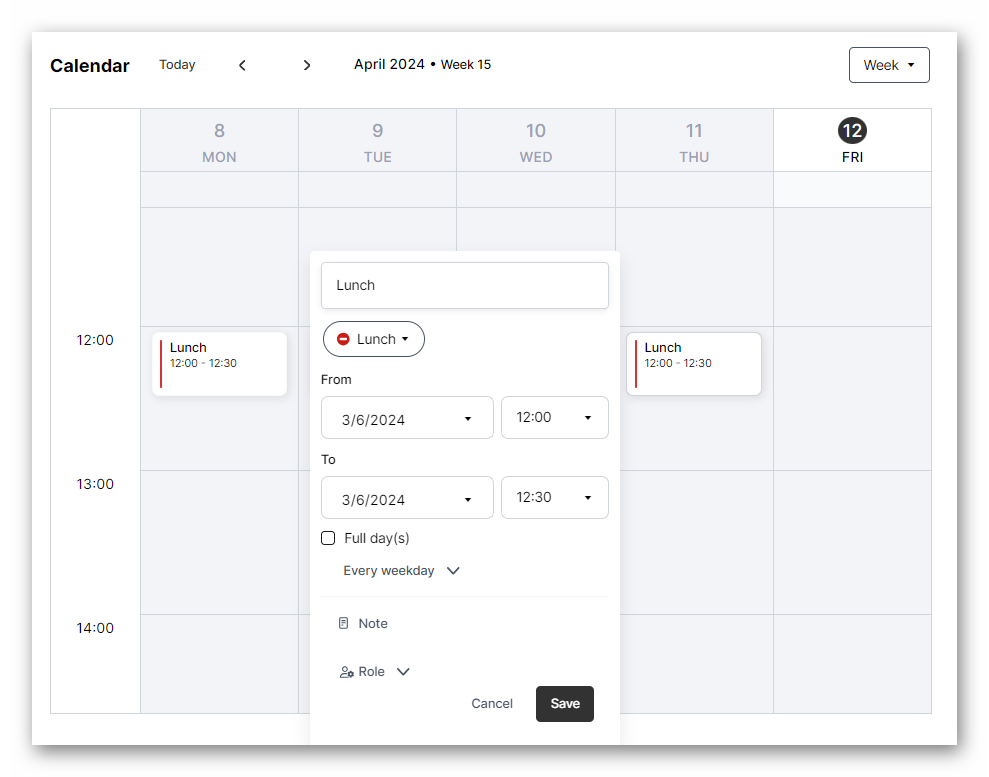Open the Week view dropdown
The image size is (989, 777).
(889, 65)
